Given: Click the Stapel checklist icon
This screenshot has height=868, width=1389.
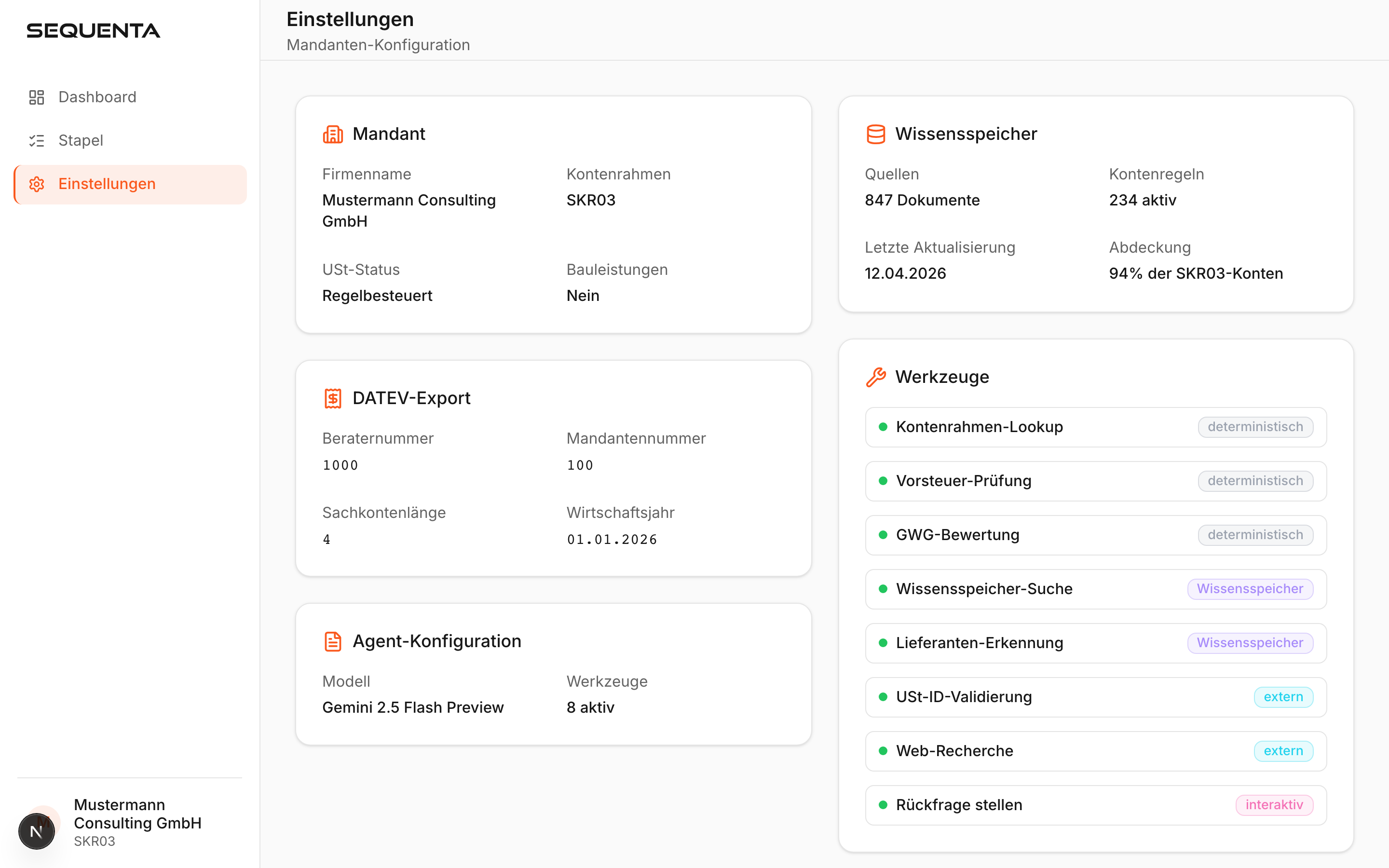Looking at the screenshot, I should [37, 141].
